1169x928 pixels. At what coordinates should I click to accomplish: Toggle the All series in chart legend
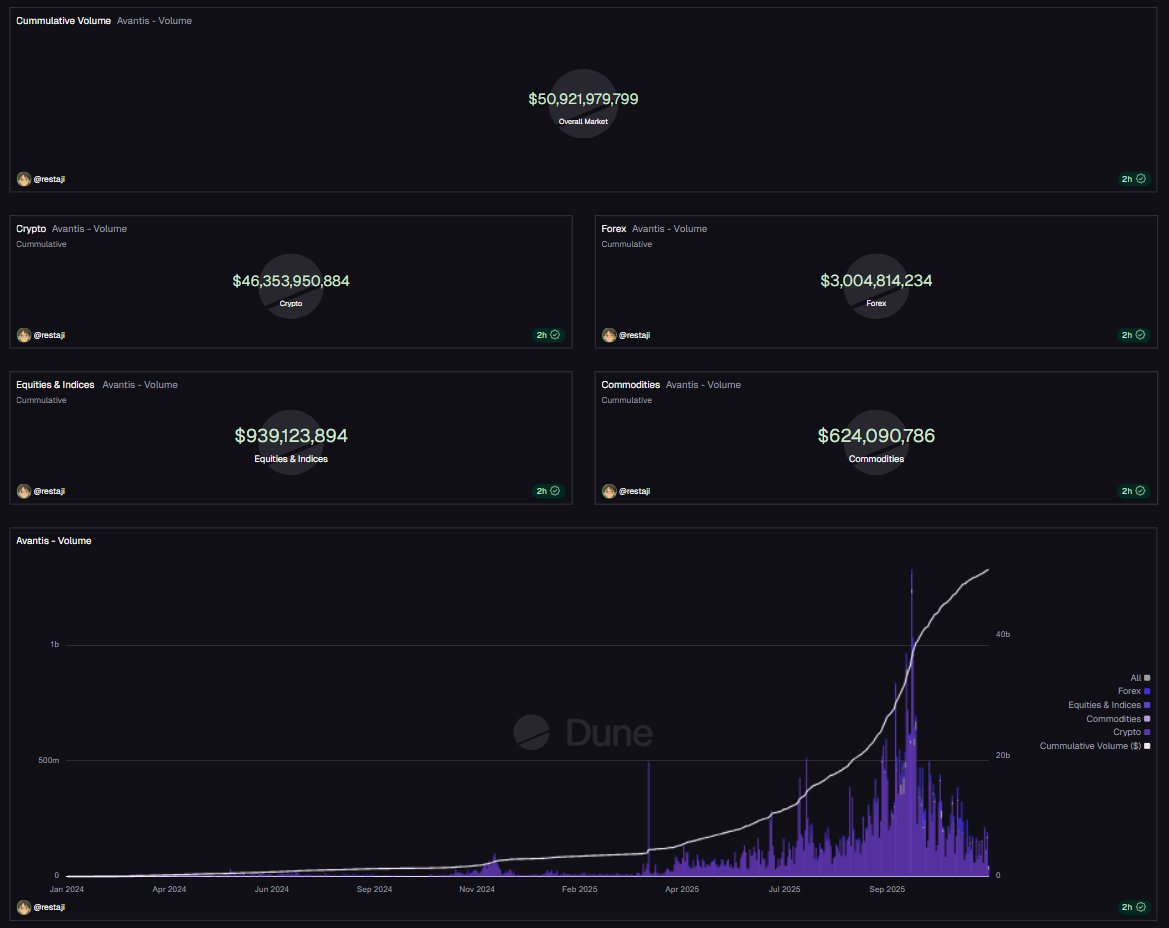[1140, 678]
